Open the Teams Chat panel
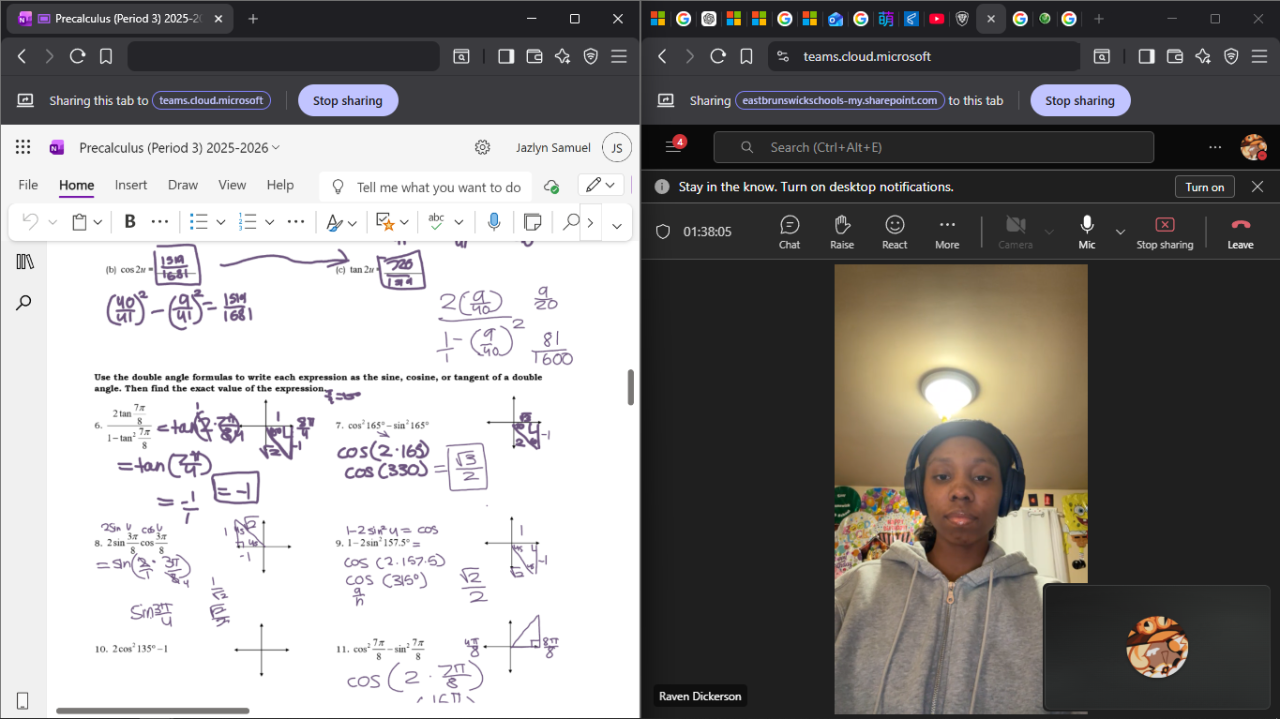 [x=789, y=231]
